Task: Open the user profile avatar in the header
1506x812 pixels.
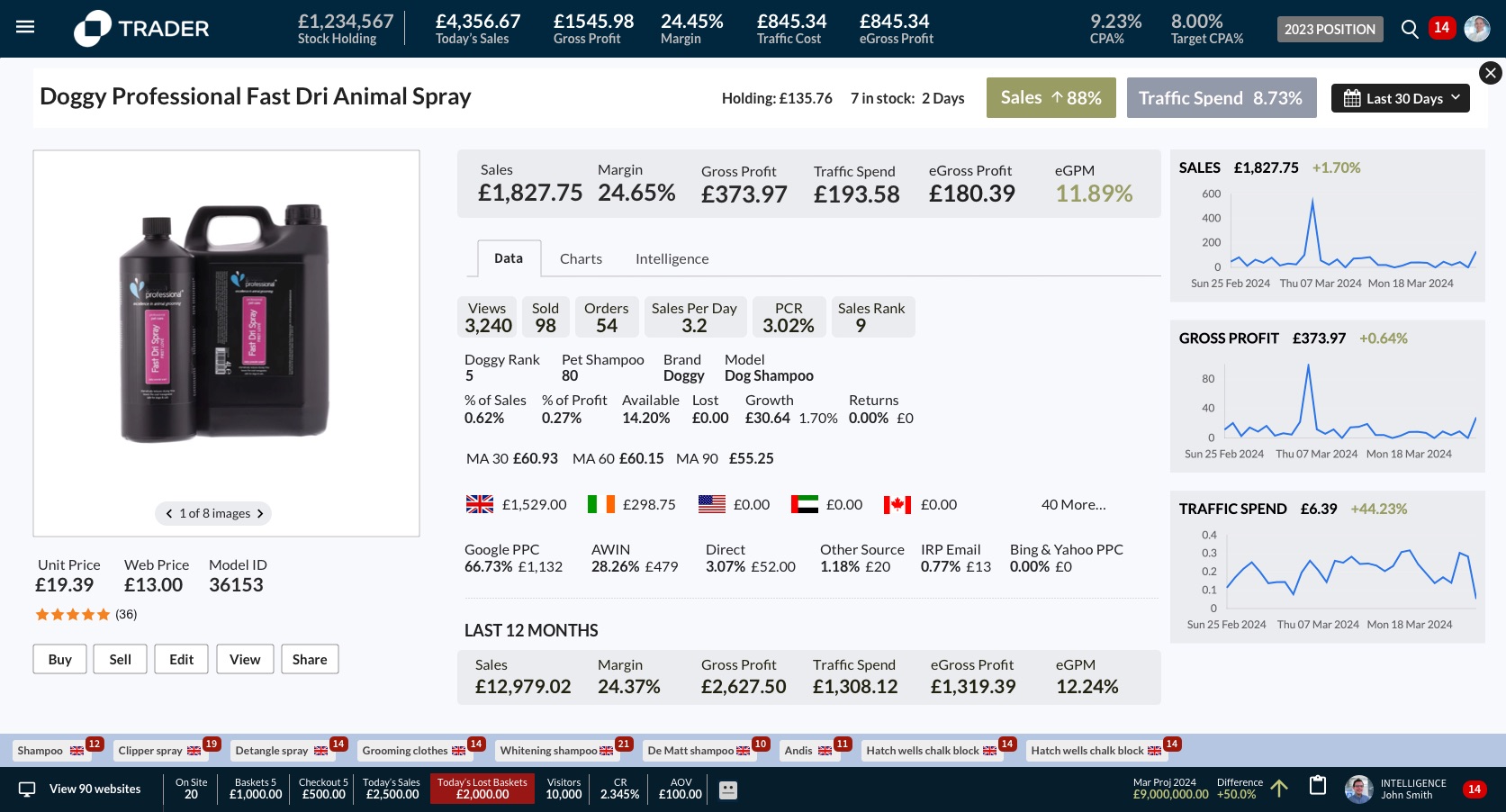Action: click(x=1476, y=29)
